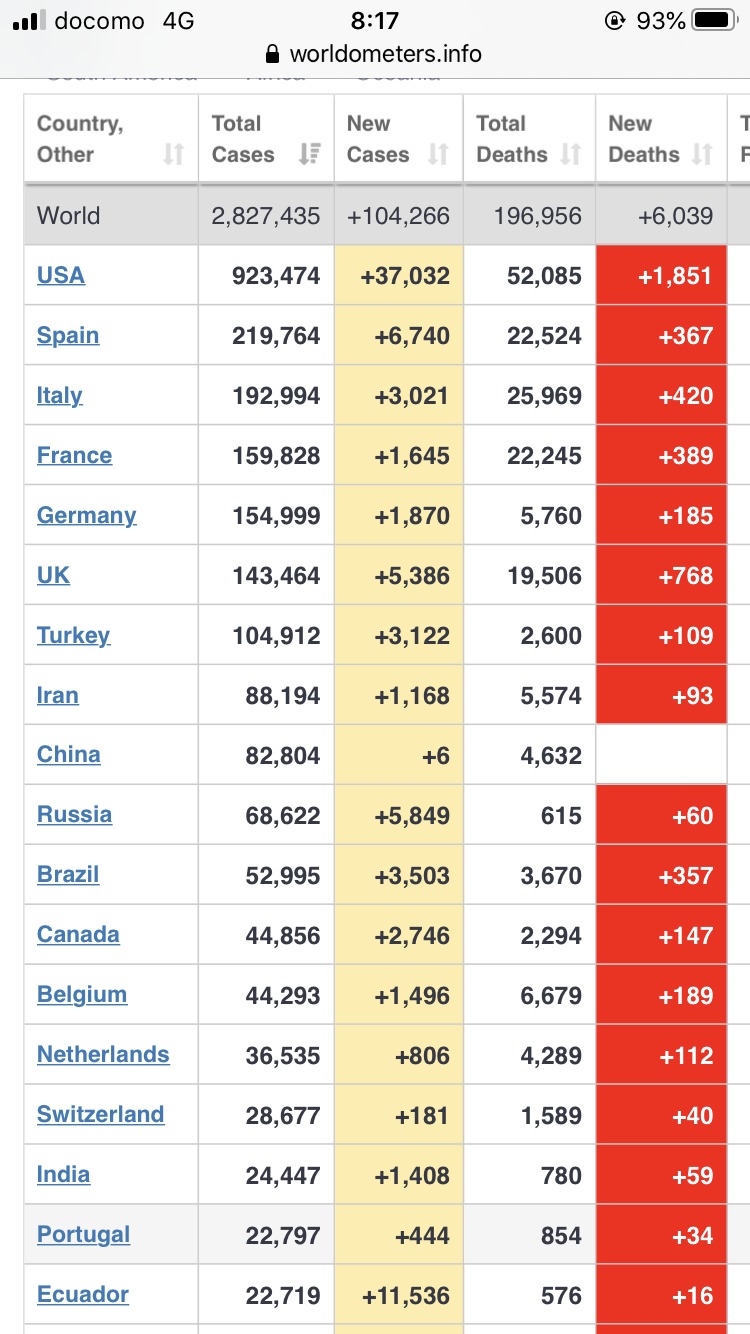
Task: Sort by Total Deaths arrows icon
Action: click(x=570, y=154)
